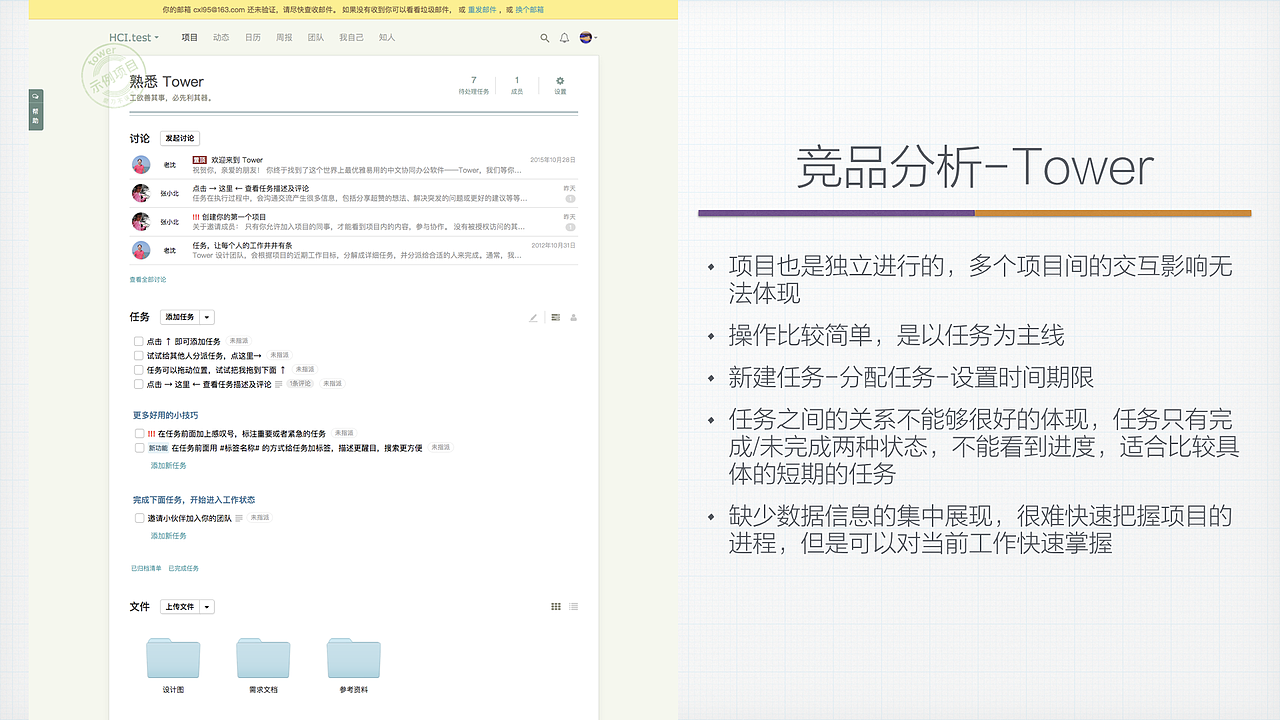Open 完成下面任务，开始进入工作状态 list title
The image size is (1280, 720).
point(194,499)
